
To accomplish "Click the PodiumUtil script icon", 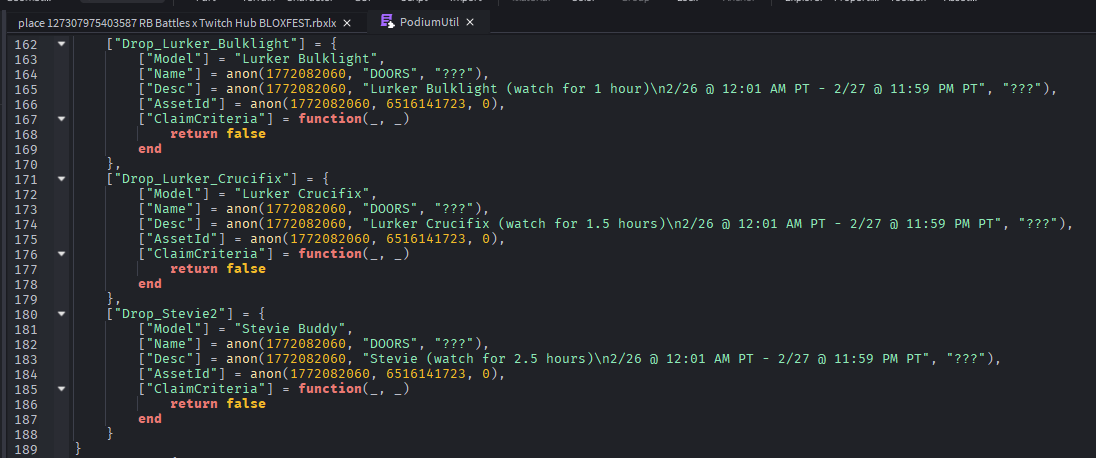I will (x=387, y=22).
